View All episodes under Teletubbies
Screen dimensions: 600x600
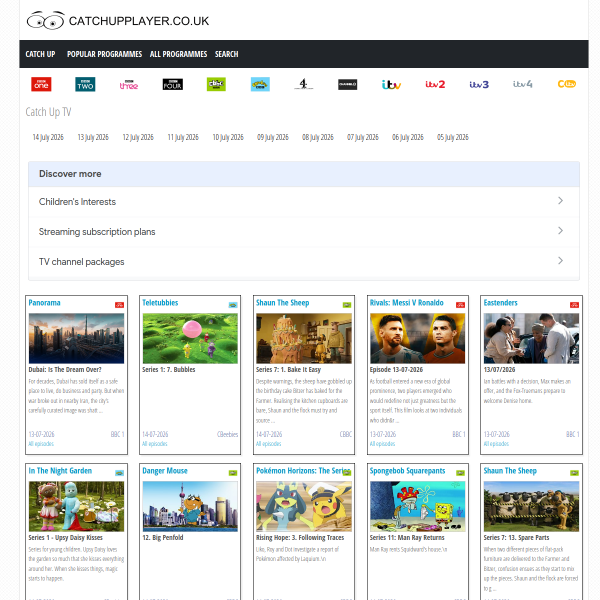pyautogui.click(x=155, y=444)
